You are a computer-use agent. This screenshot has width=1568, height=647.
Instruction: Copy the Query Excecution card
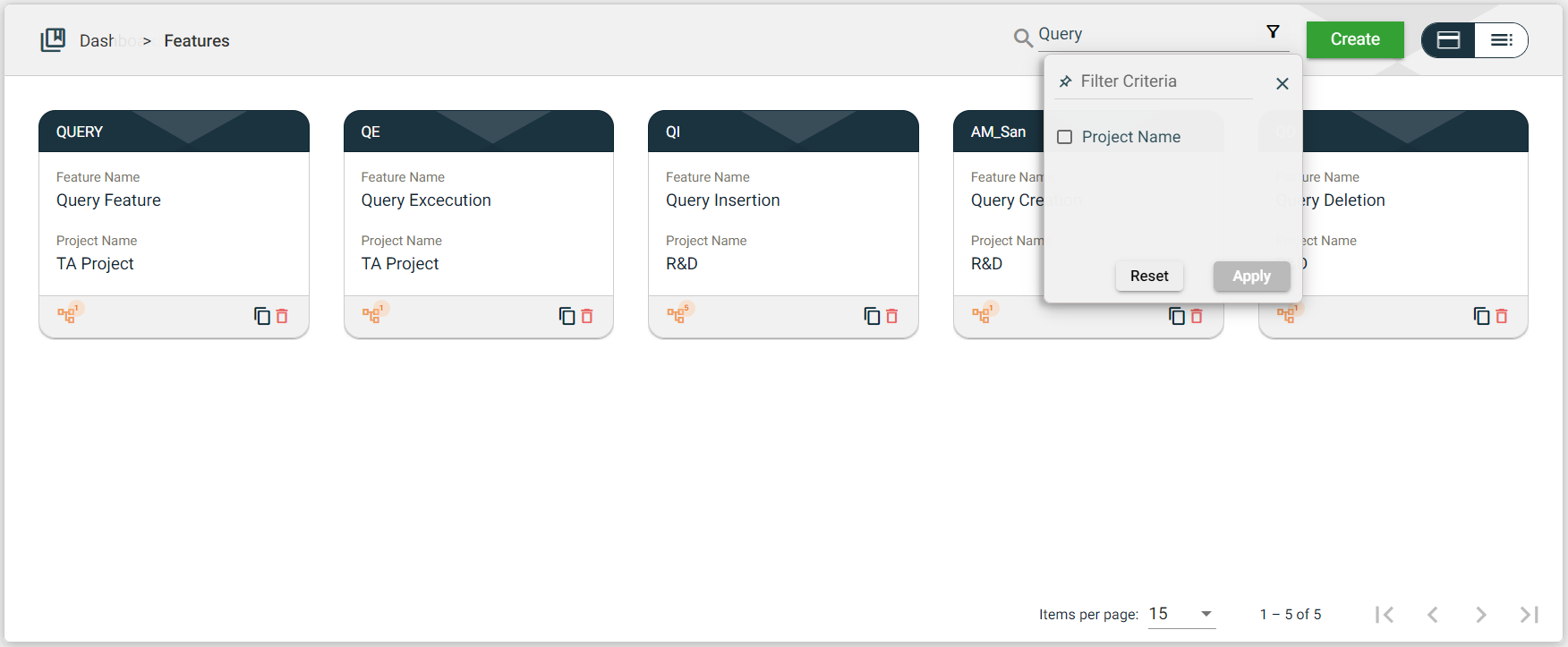pyautogui.click(x=567, y=316)
